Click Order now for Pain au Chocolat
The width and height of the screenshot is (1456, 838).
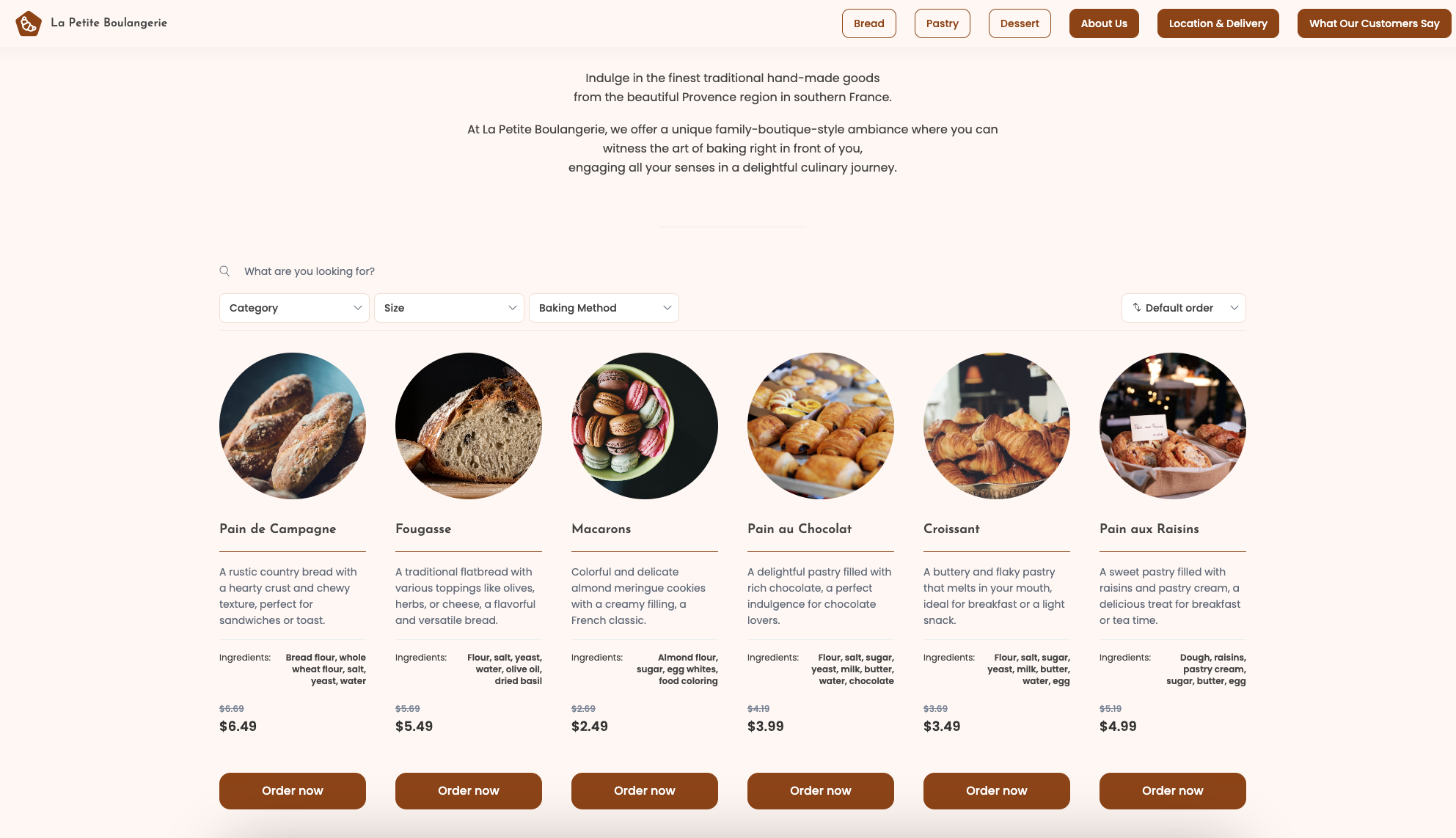click(x=820, y=790)
